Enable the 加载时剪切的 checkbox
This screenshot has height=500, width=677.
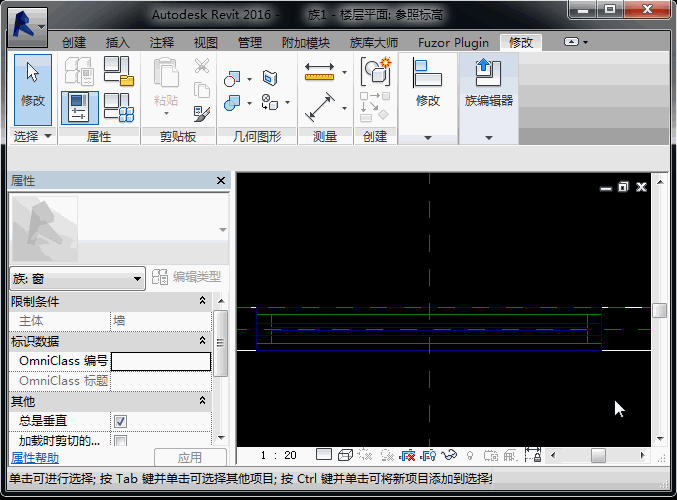click(120, 441)
